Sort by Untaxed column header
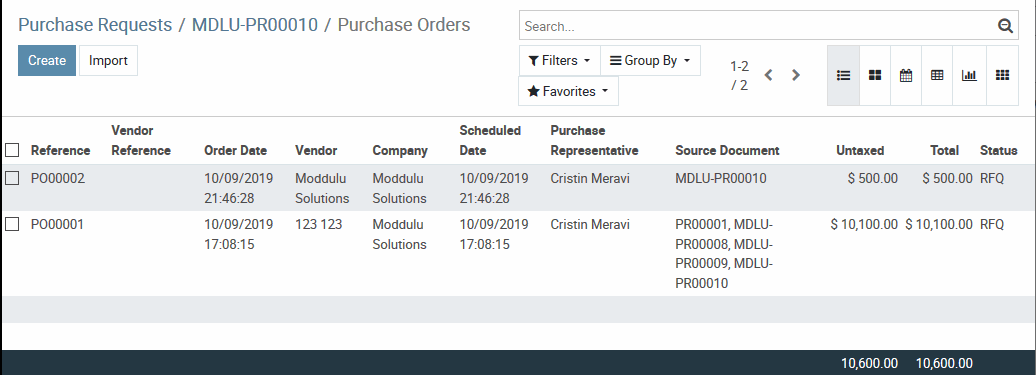This screenshot has height=375, width=1036. [860, 151]
